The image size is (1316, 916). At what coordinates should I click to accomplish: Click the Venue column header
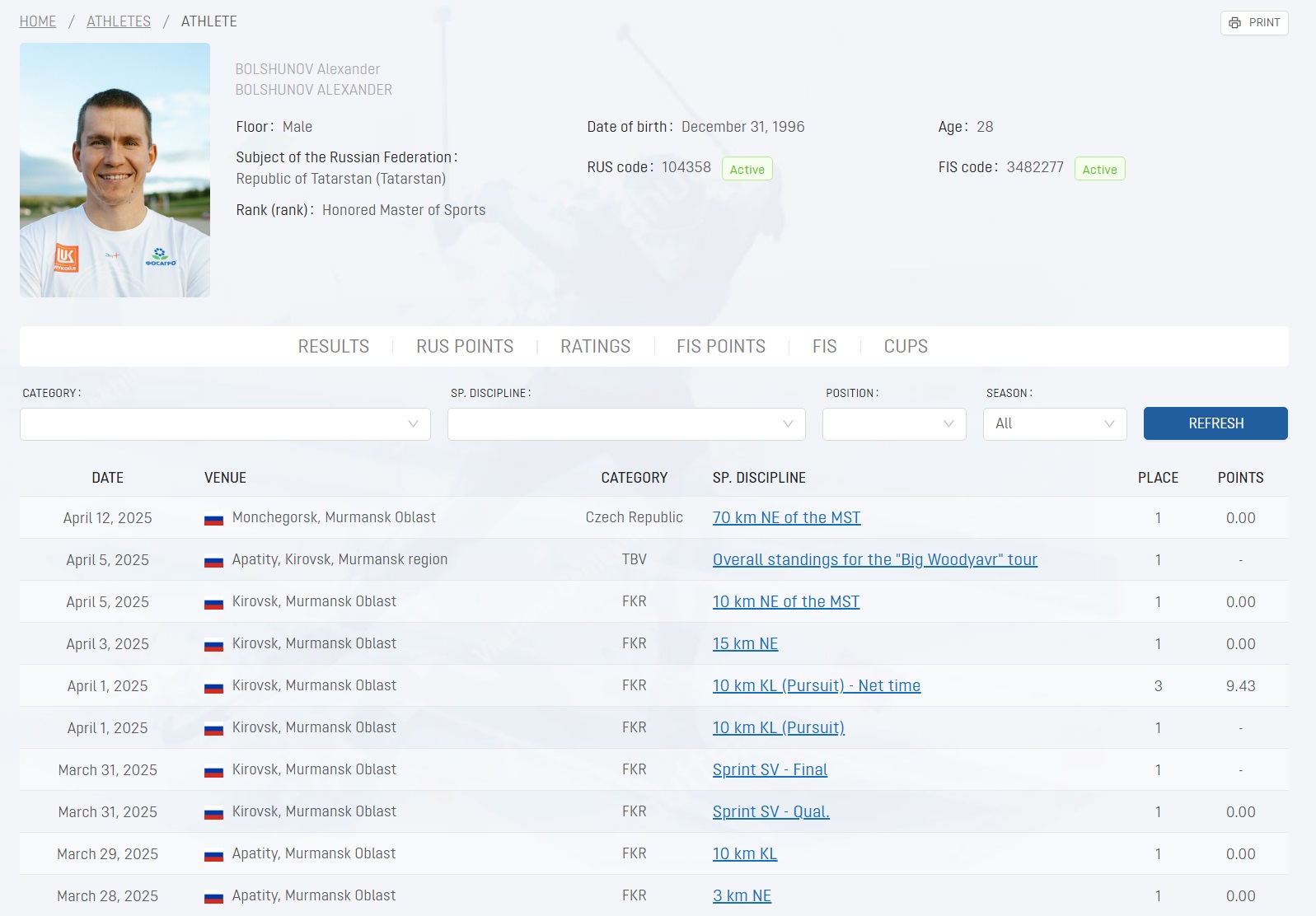pyautogui.click(x=225, y=478)
